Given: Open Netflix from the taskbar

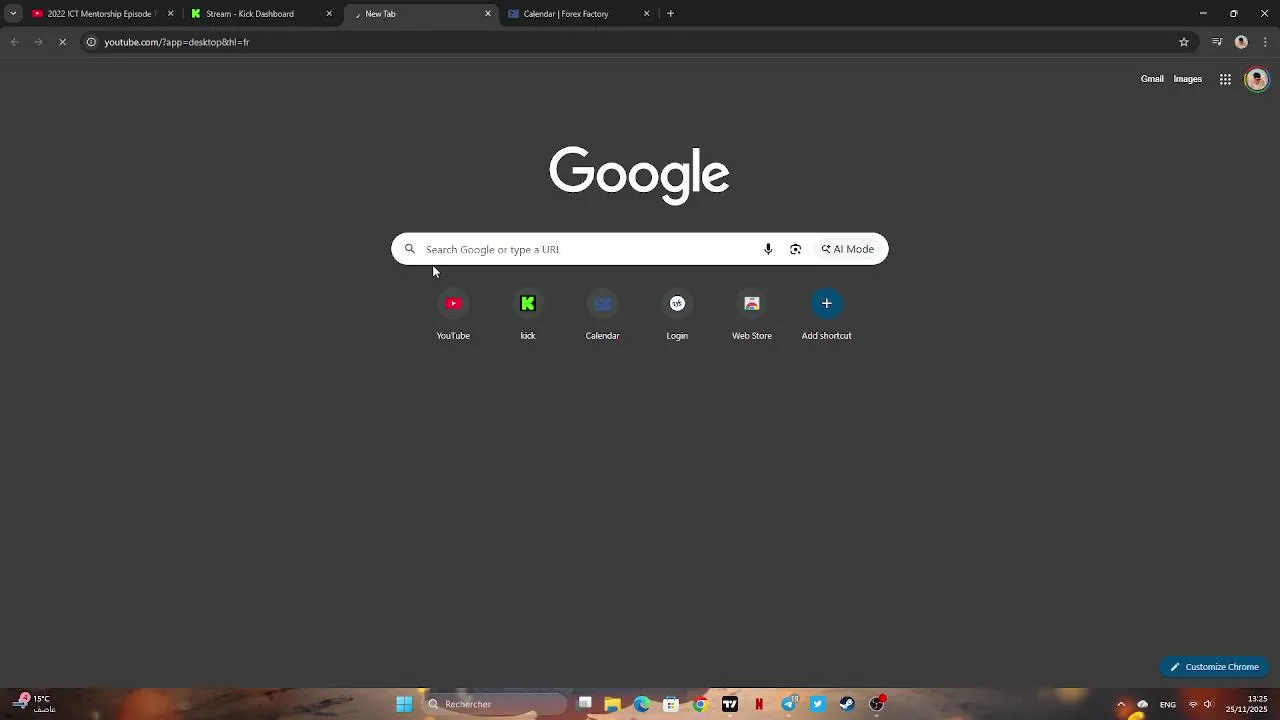Looking at the screenshot, I should [x=759, y=704].
